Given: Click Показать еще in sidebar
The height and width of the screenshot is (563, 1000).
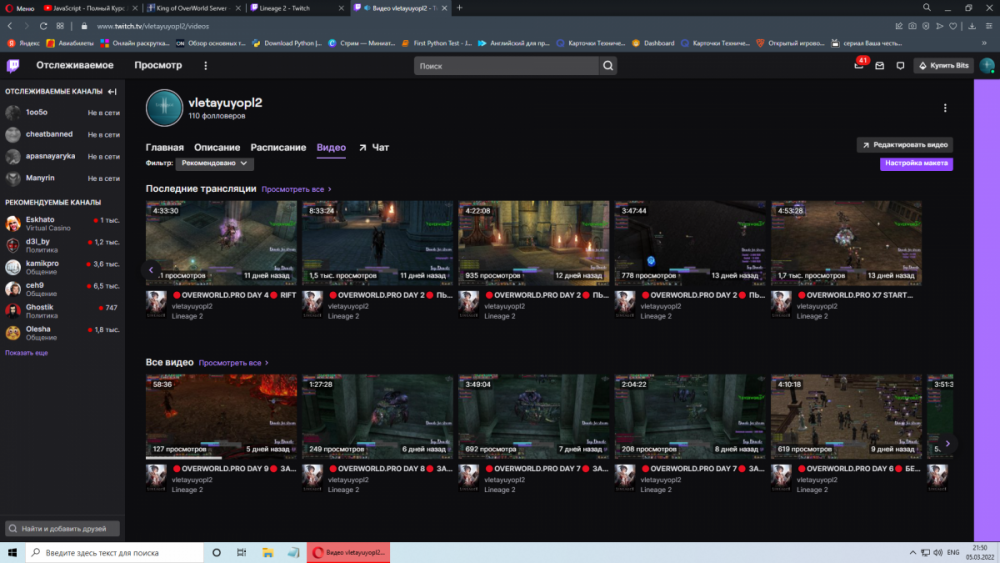Looking at the screenshot, I should (26, 353).
